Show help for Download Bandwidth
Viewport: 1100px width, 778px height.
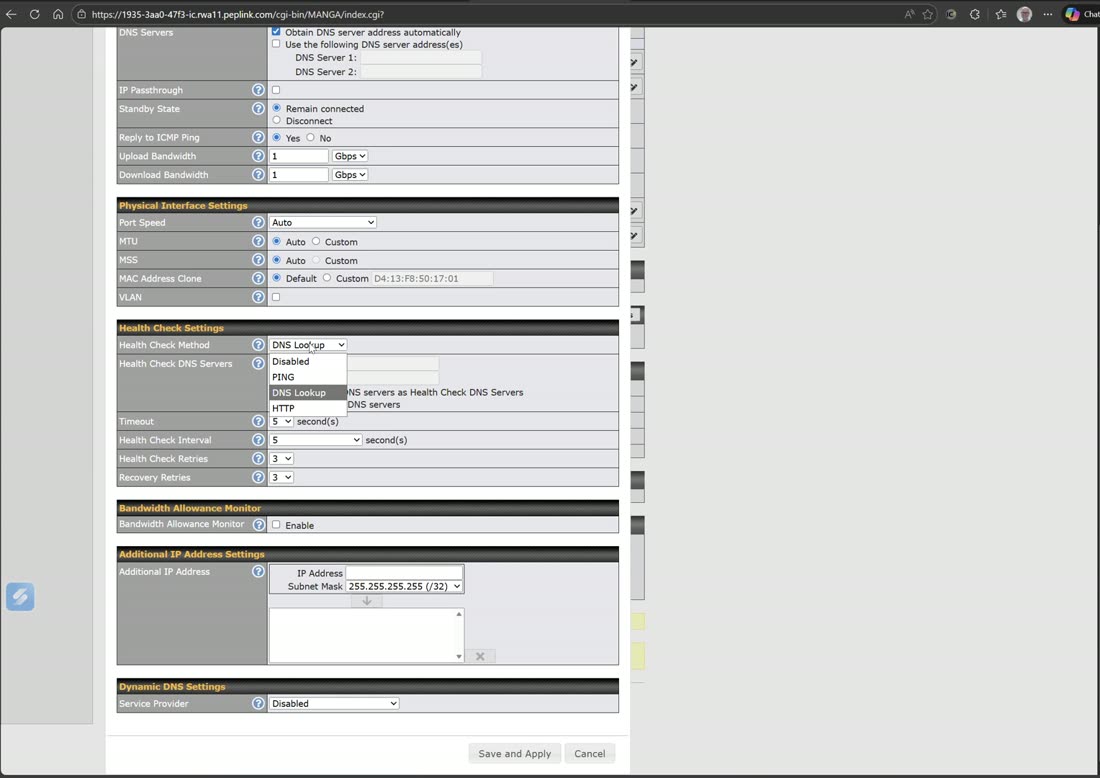pos(258,175)
